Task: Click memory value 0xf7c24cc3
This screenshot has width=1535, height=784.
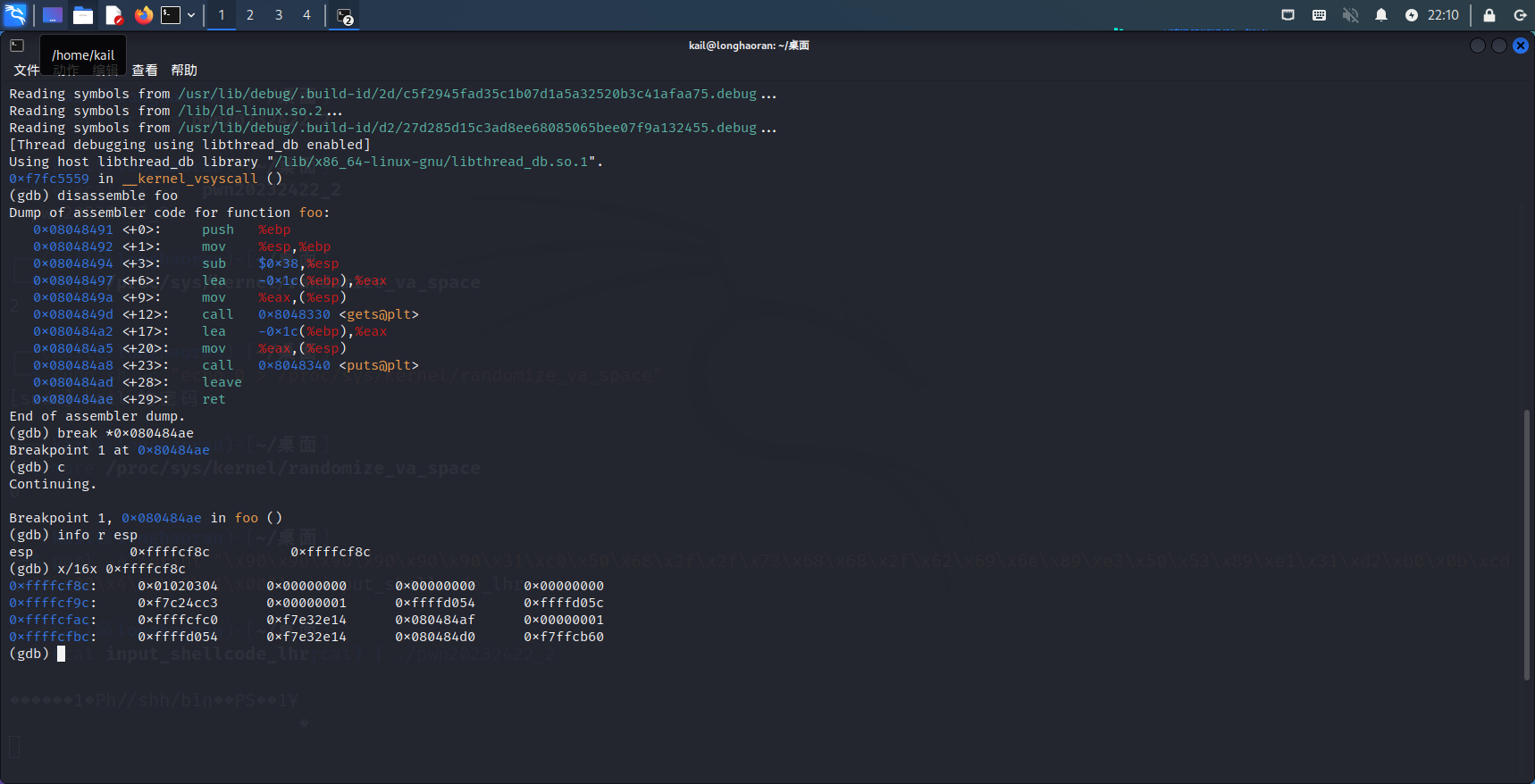Action: coord(178,603)
